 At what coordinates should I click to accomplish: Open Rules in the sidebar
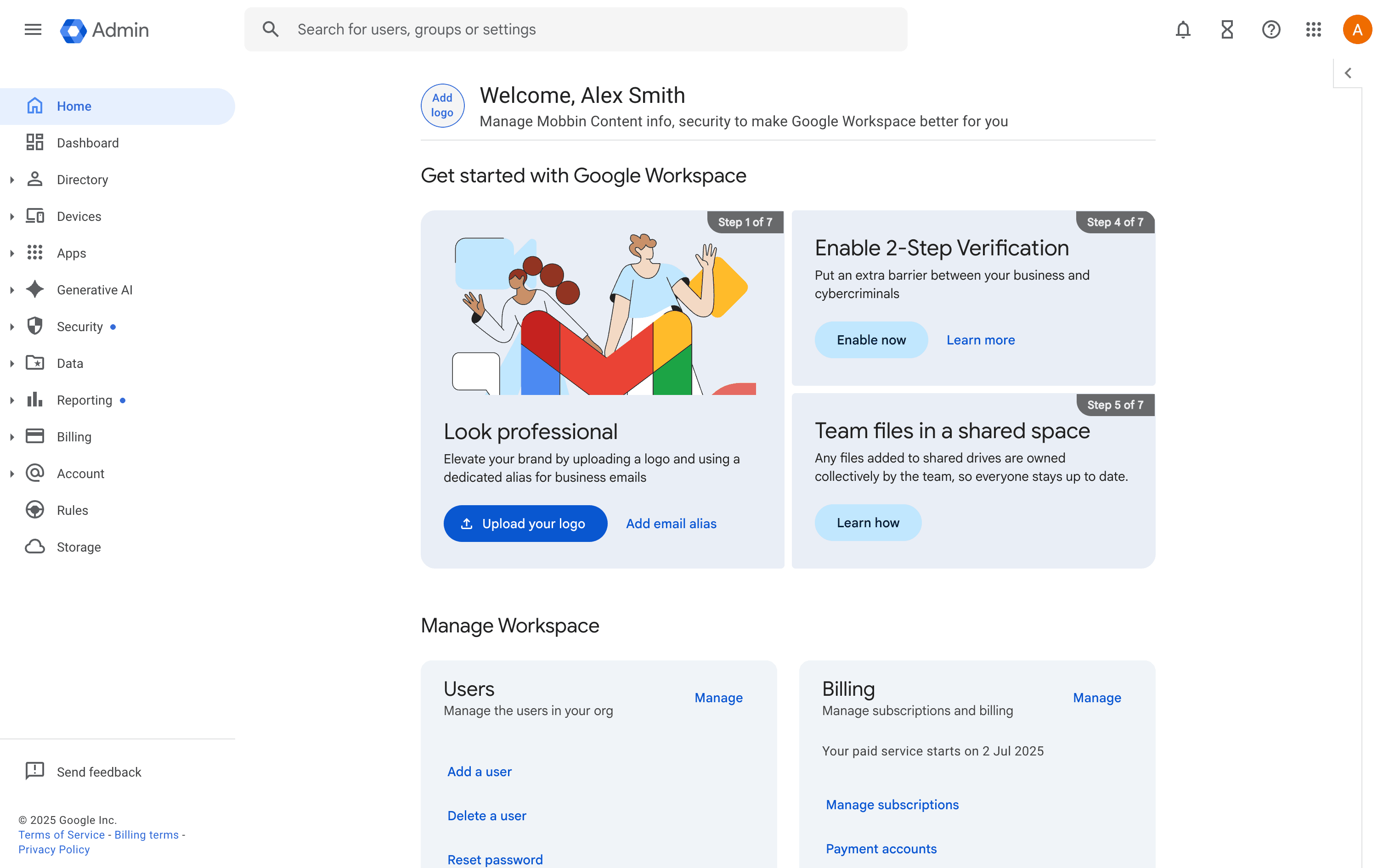[x=72, y=510]
